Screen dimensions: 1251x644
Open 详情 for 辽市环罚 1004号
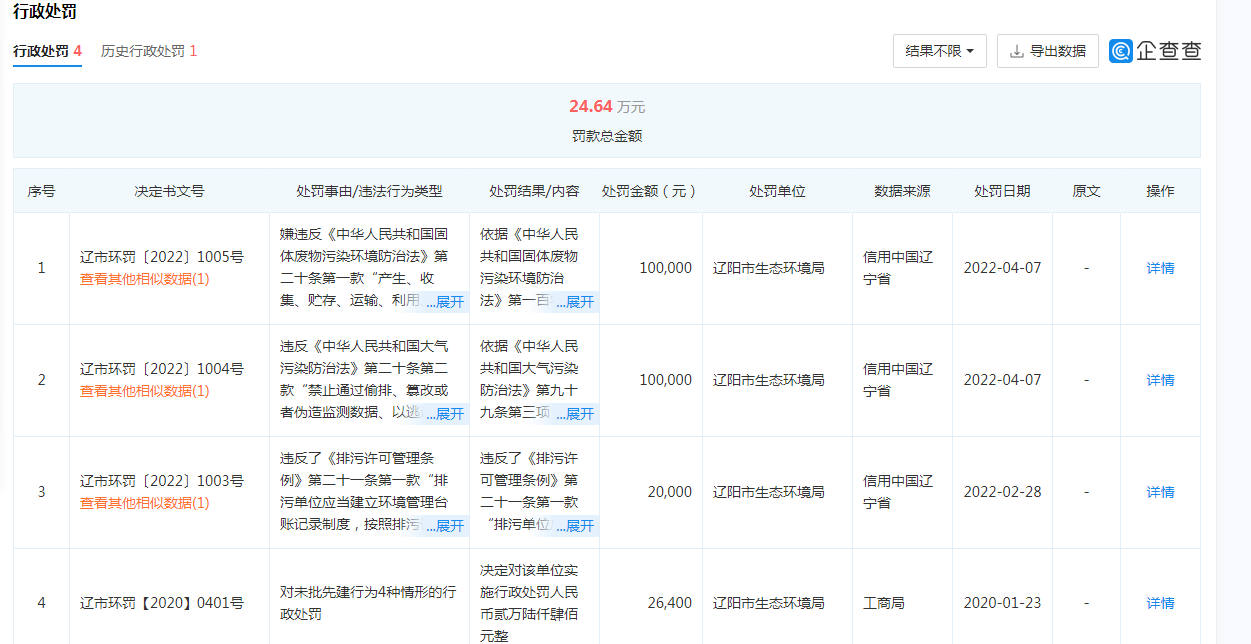tap(1160, 380)
